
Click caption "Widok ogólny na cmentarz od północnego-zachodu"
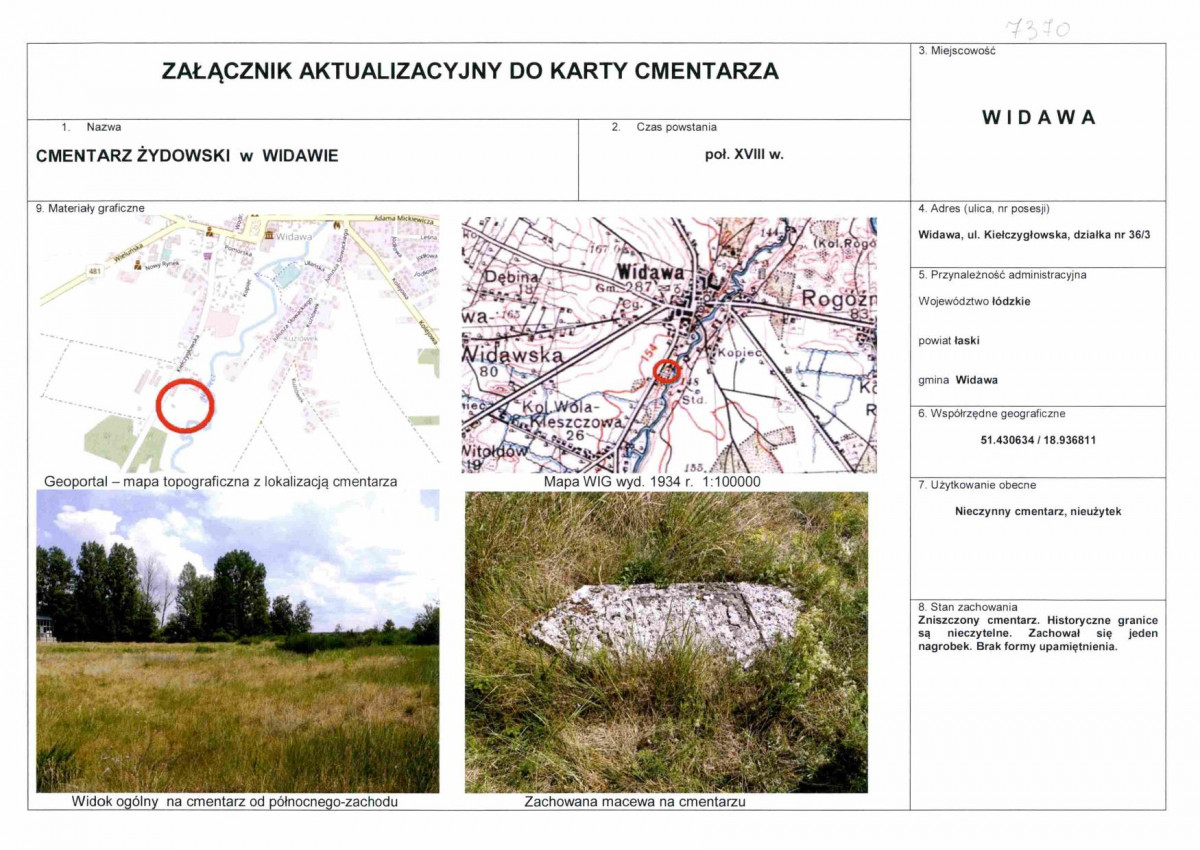tap(236, 802)
